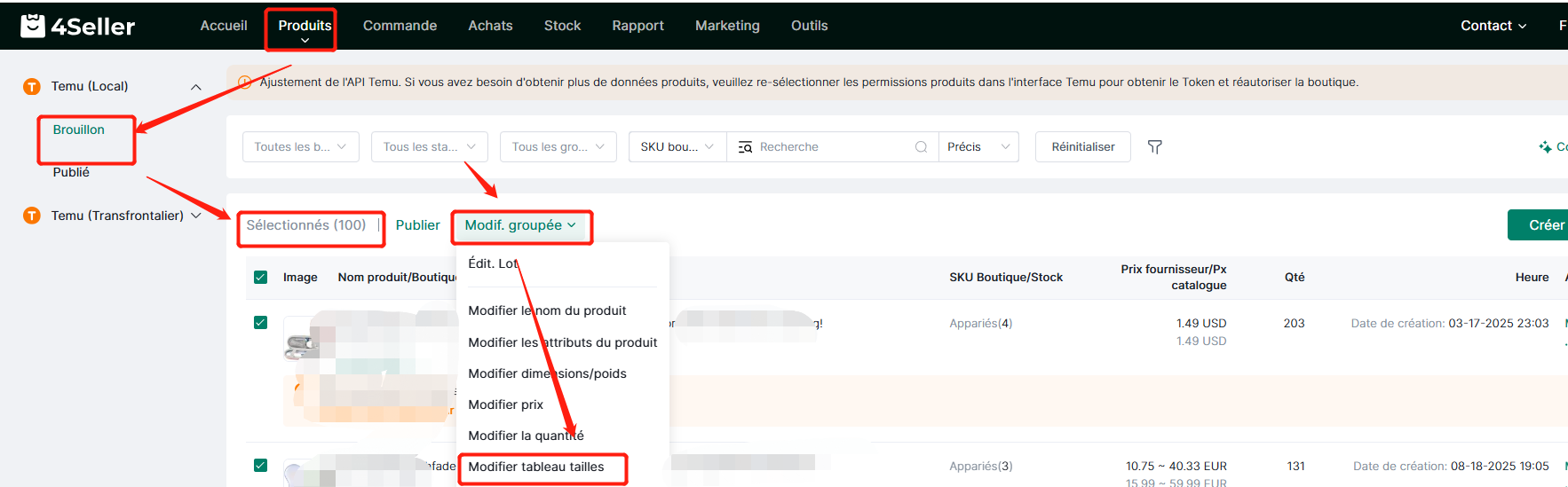
Task: Click the search magnifier icon
Action: (x=921, y=147)
